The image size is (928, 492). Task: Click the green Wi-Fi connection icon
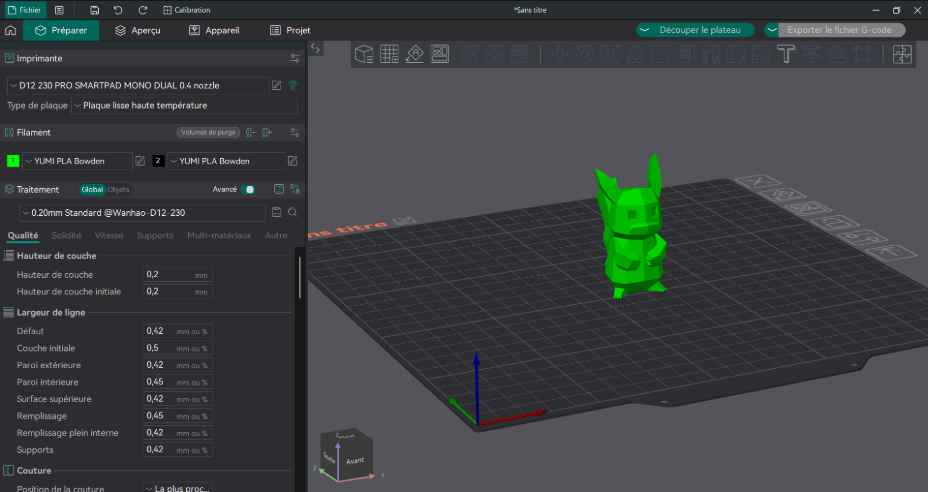pos(292,85)
